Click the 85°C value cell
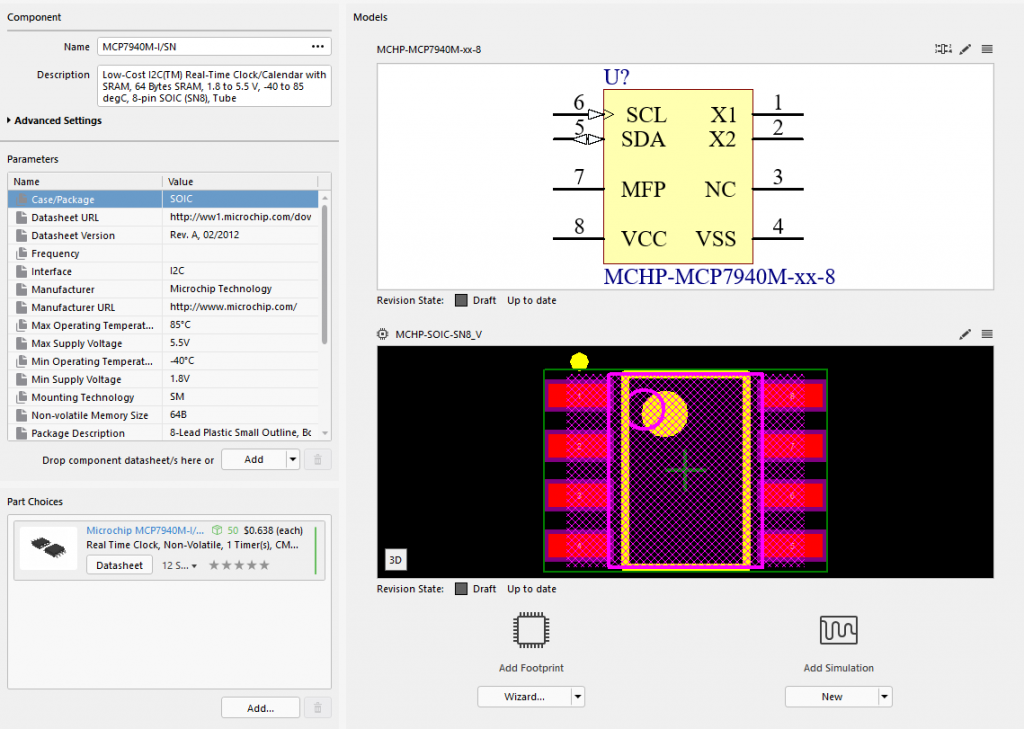 [x=240, y=325]
